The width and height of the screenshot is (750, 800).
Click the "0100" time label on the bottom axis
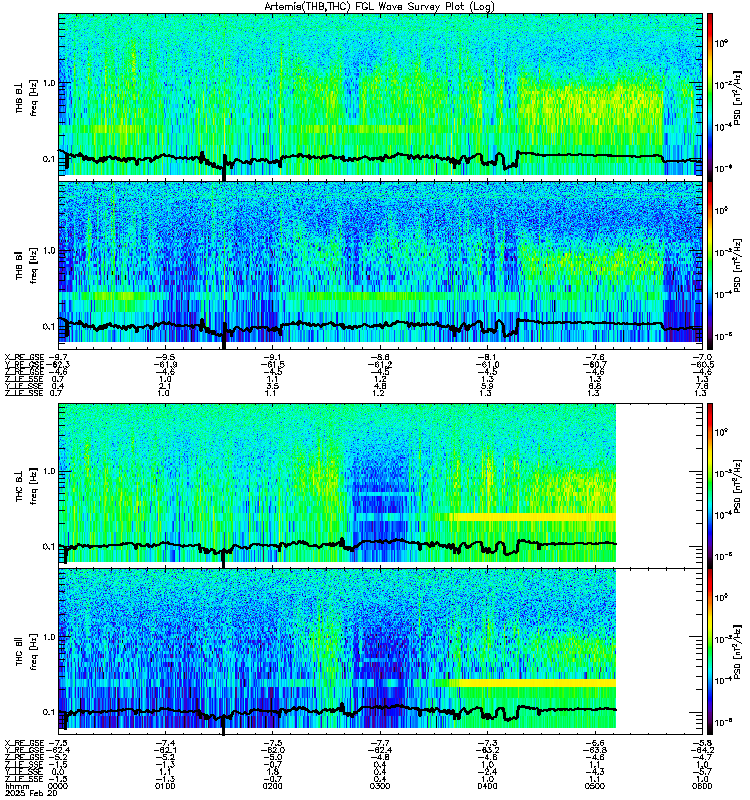click(x=165, y=786)
